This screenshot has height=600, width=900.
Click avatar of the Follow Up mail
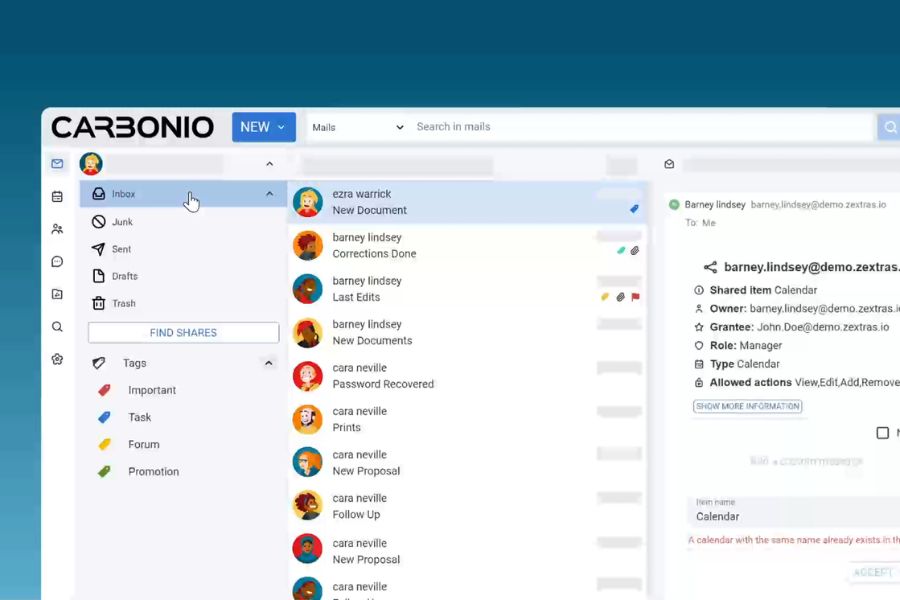[x=308, y=506]
